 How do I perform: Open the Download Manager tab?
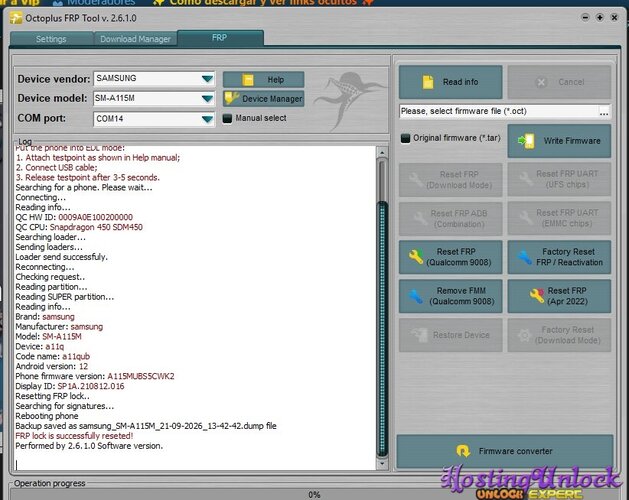136,39
